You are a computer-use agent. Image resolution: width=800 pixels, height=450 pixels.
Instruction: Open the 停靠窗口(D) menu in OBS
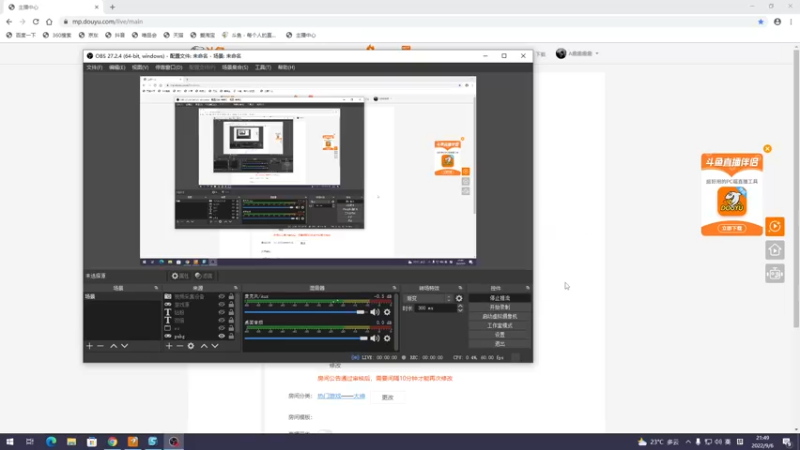point(169,67)
